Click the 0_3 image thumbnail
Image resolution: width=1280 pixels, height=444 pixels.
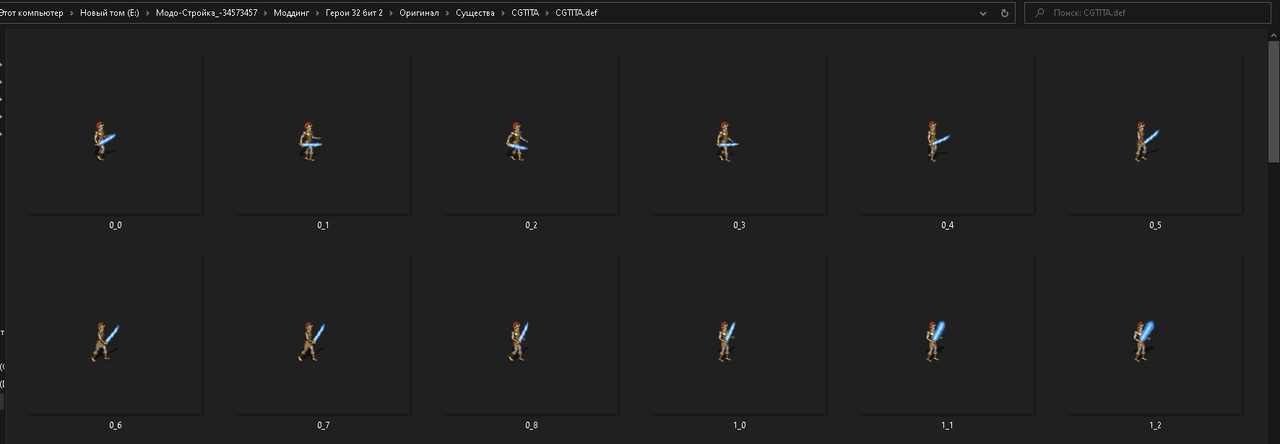(x=738, y=135)
